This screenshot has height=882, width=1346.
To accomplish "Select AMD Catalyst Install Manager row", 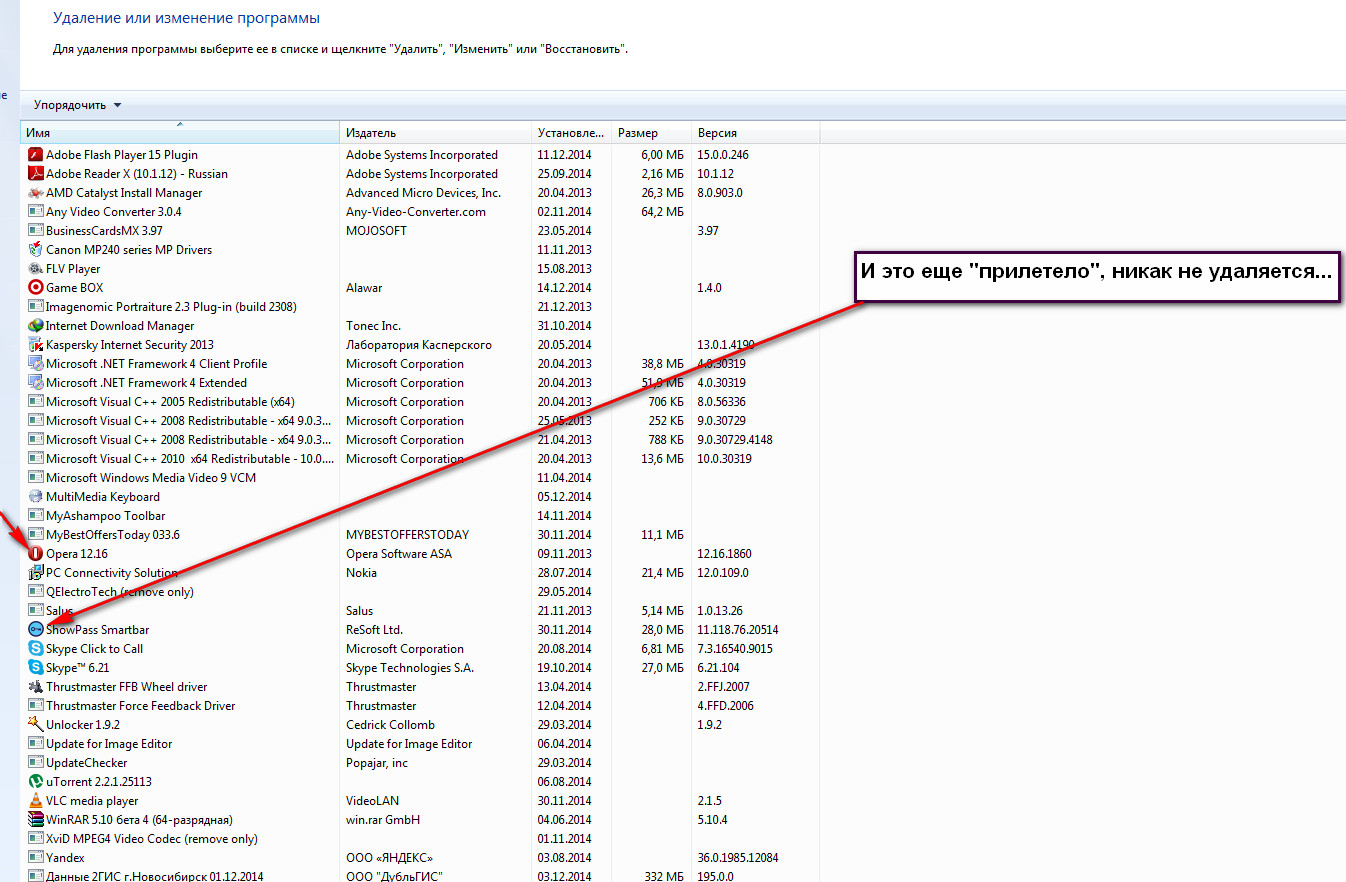I will tap(124, 193).
